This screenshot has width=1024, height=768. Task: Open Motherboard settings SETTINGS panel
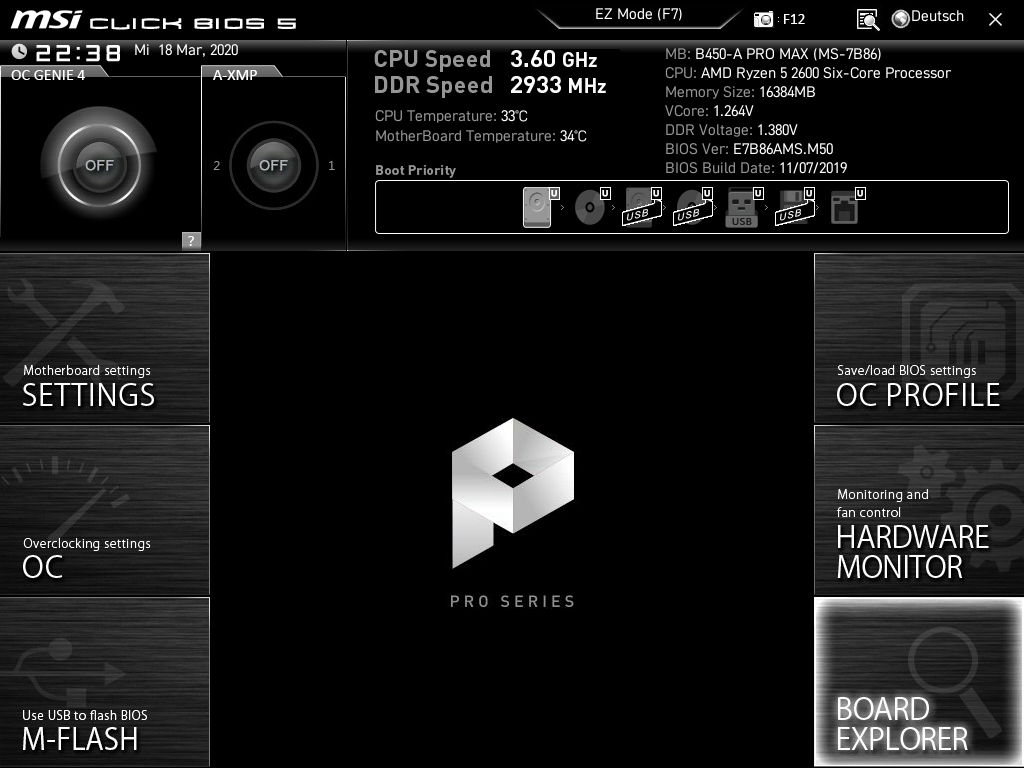104,338
